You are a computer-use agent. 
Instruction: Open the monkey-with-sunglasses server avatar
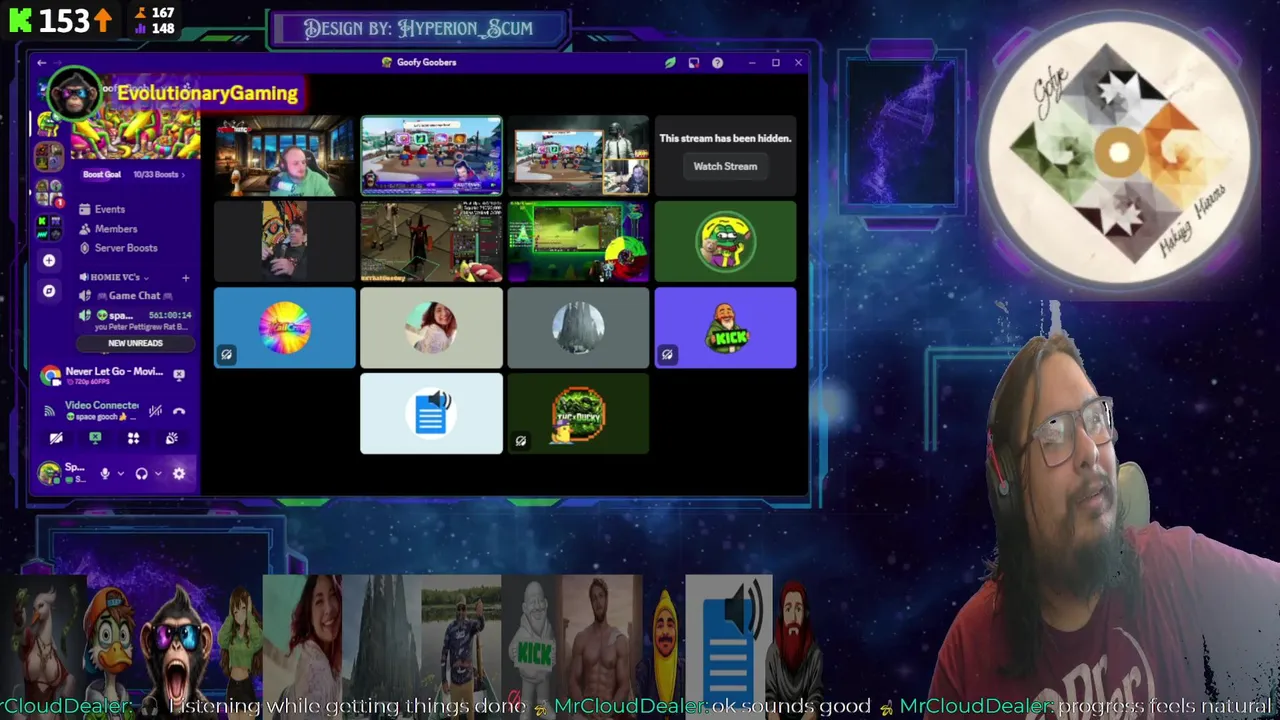coord(73,94)
